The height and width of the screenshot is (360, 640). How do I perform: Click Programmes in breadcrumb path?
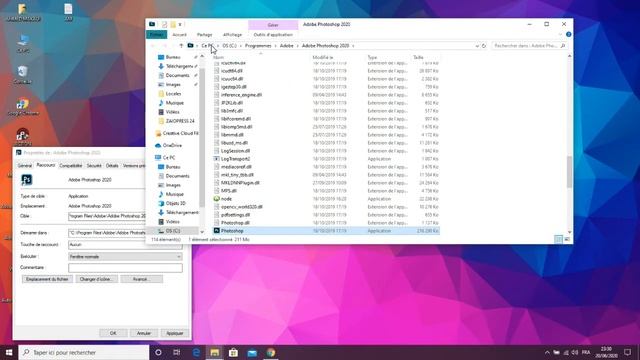[x=258, y=46]
